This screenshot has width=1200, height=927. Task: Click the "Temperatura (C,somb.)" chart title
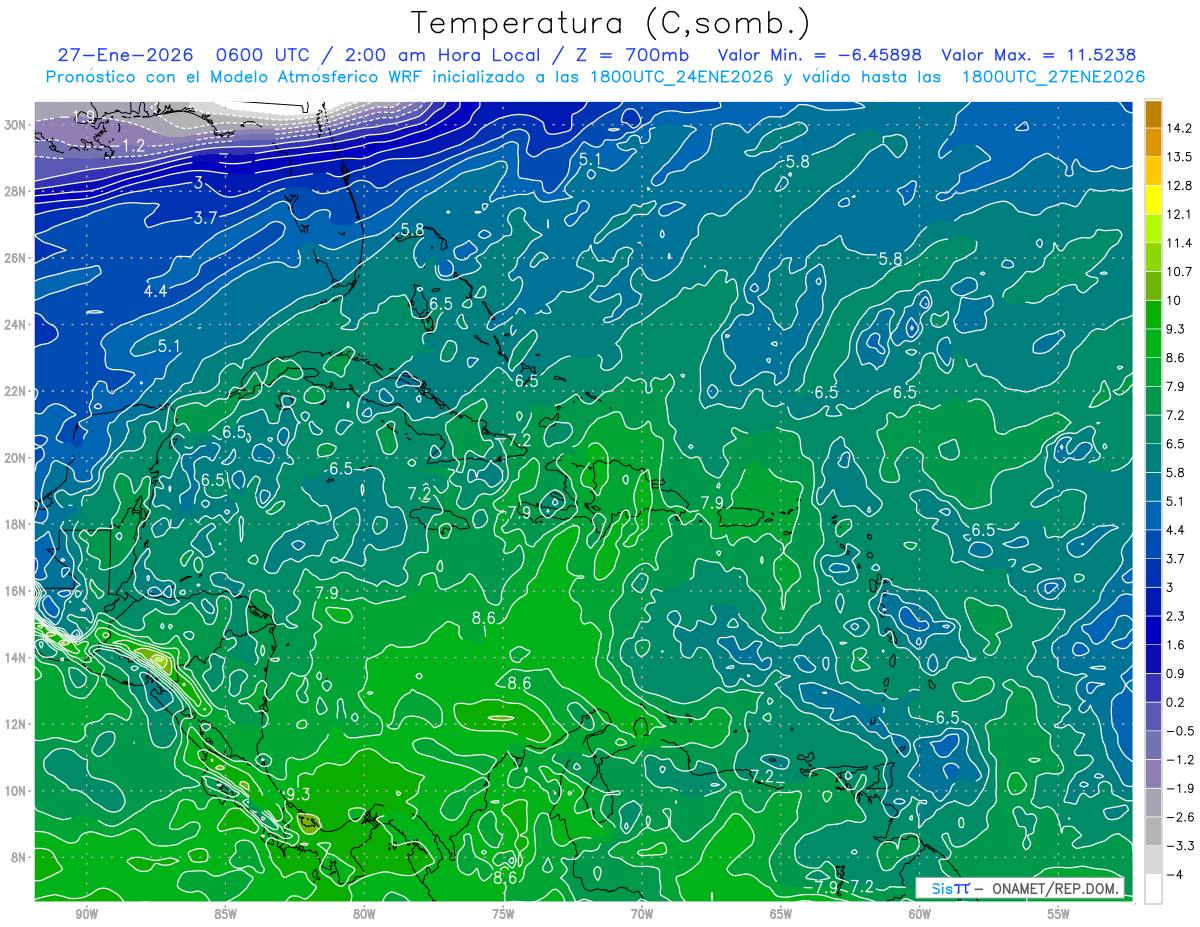pos(611,22)
